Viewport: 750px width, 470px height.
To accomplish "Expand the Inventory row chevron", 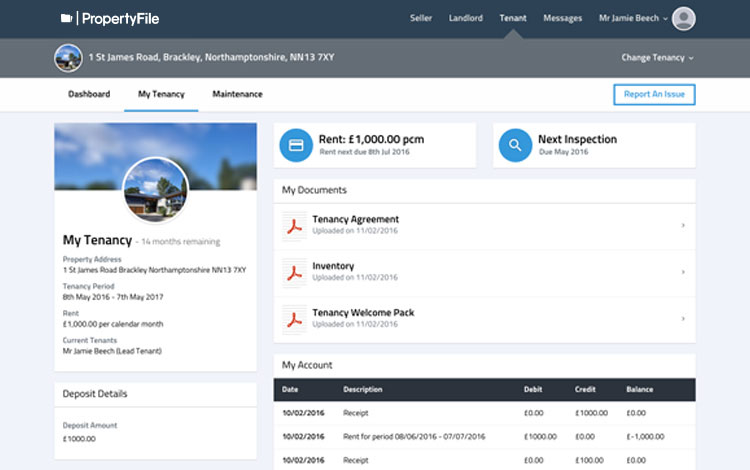I will point(683,272).
